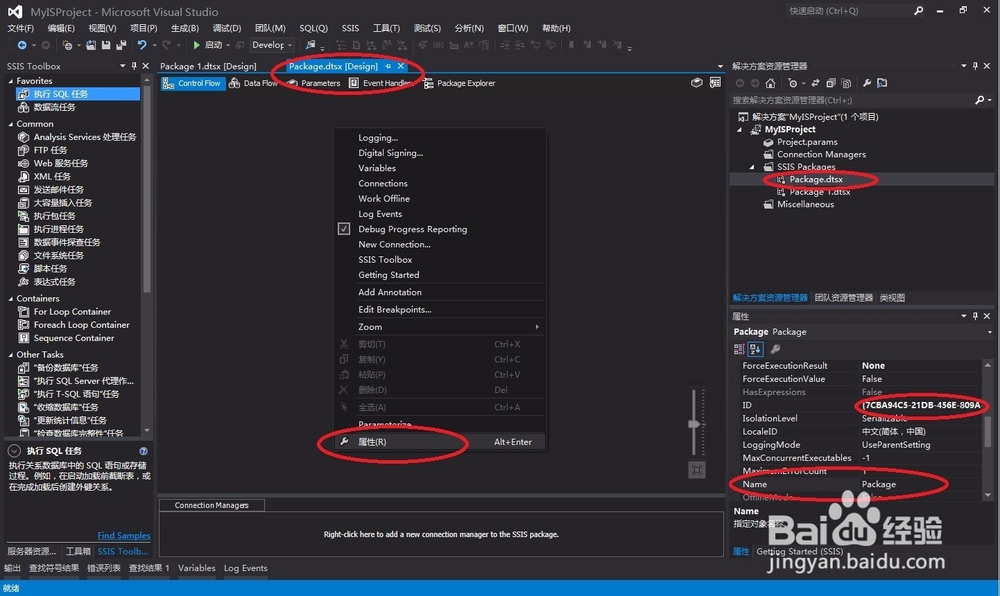Open the Find Samples link
Screen dimensions: 1000x596
[124, 535]
